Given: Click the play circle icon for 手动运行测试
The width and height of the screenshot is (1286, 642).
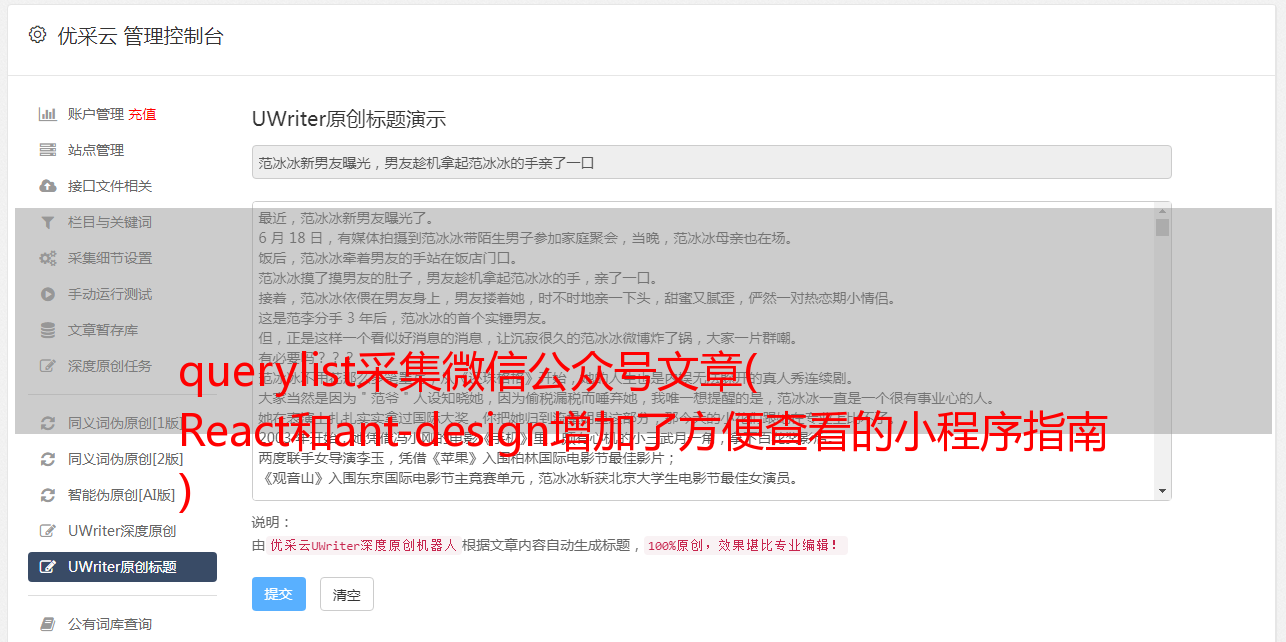Looking at the screenshot, I should (47, 294).
